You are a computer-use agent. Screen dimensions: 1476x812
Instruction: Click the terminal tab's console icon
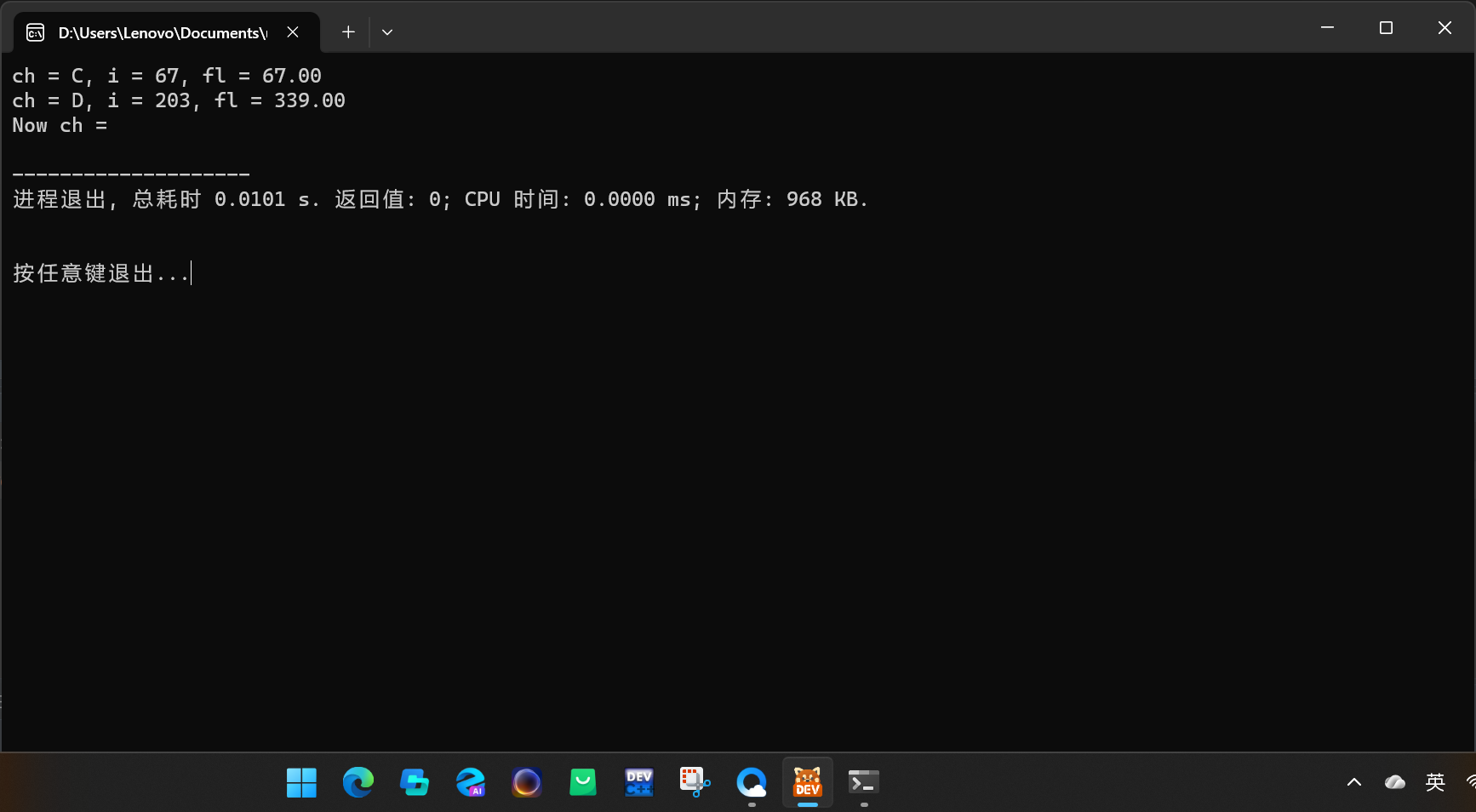(x=35, y=32)
